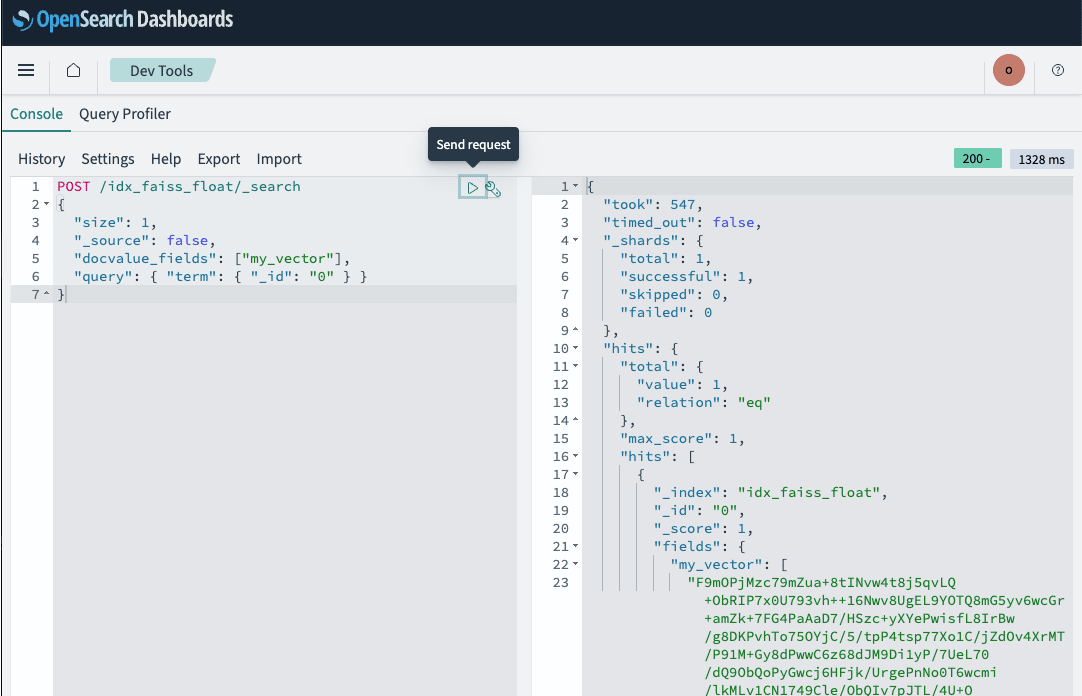Viewport: 1082px width, 696px height.
Task: Toggle fold marker at response line 9
Action: [576, 330]
